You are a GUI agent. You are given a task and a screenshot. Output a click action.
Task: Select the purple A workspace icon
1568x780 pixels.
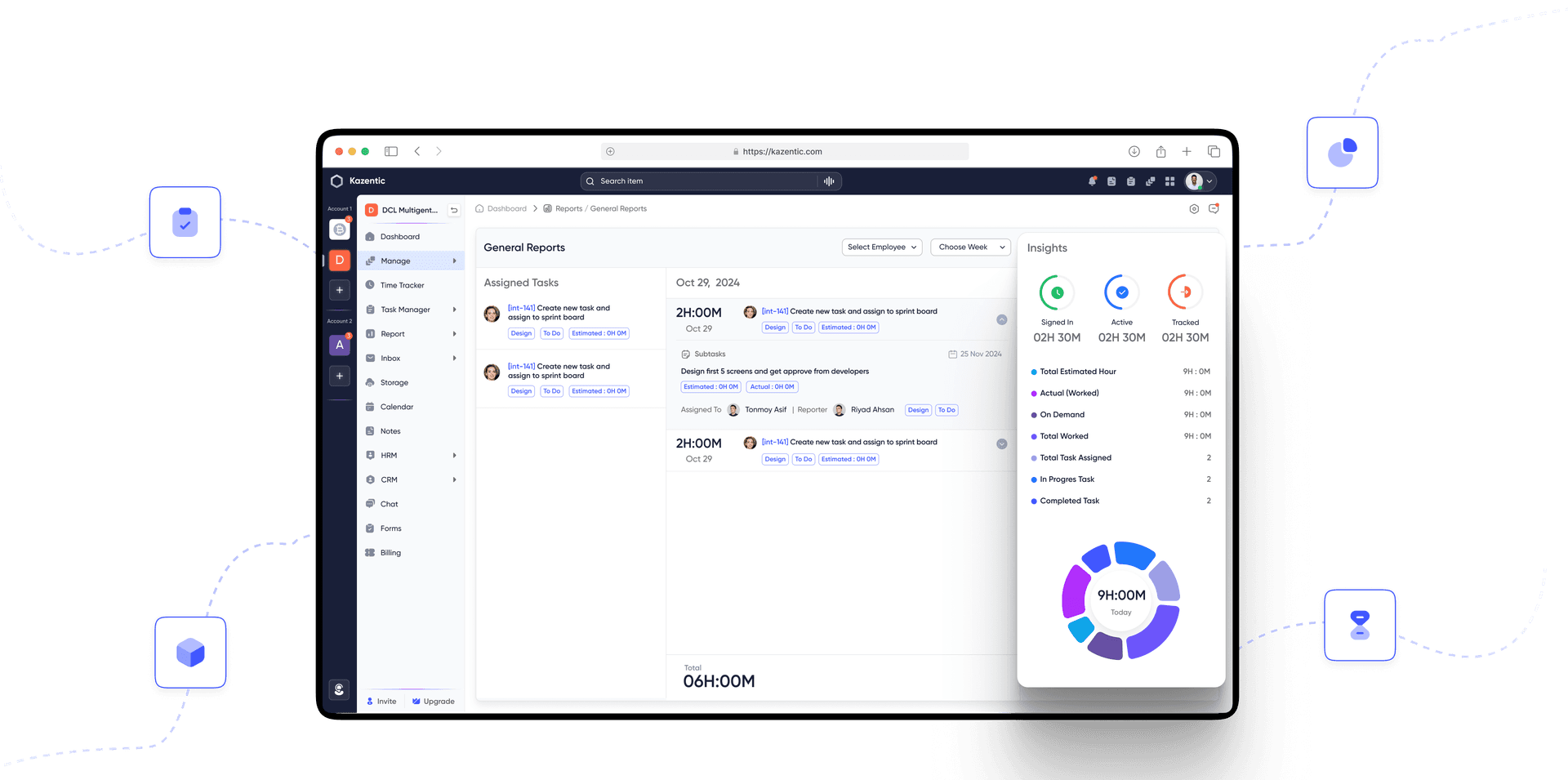[x=340, y=345]
